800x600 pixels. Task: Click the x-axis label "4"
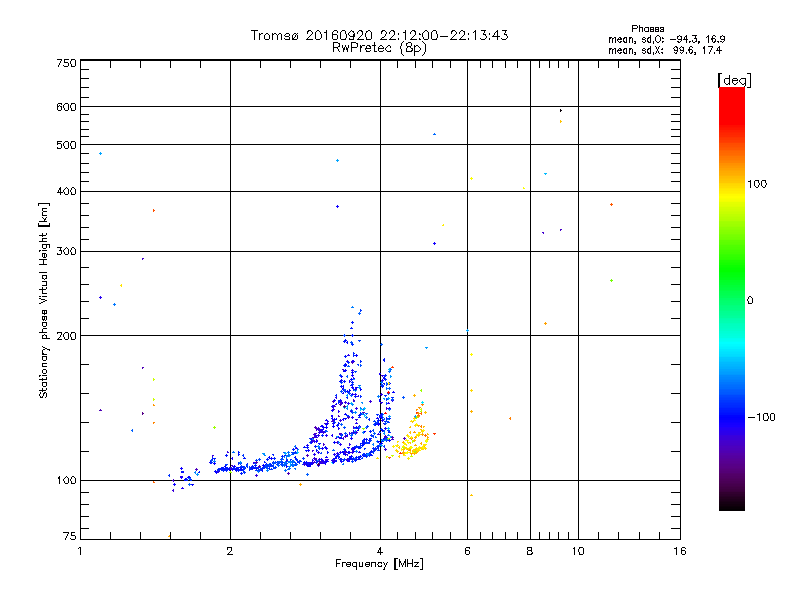pyautogui.click(x=380, y=552)
